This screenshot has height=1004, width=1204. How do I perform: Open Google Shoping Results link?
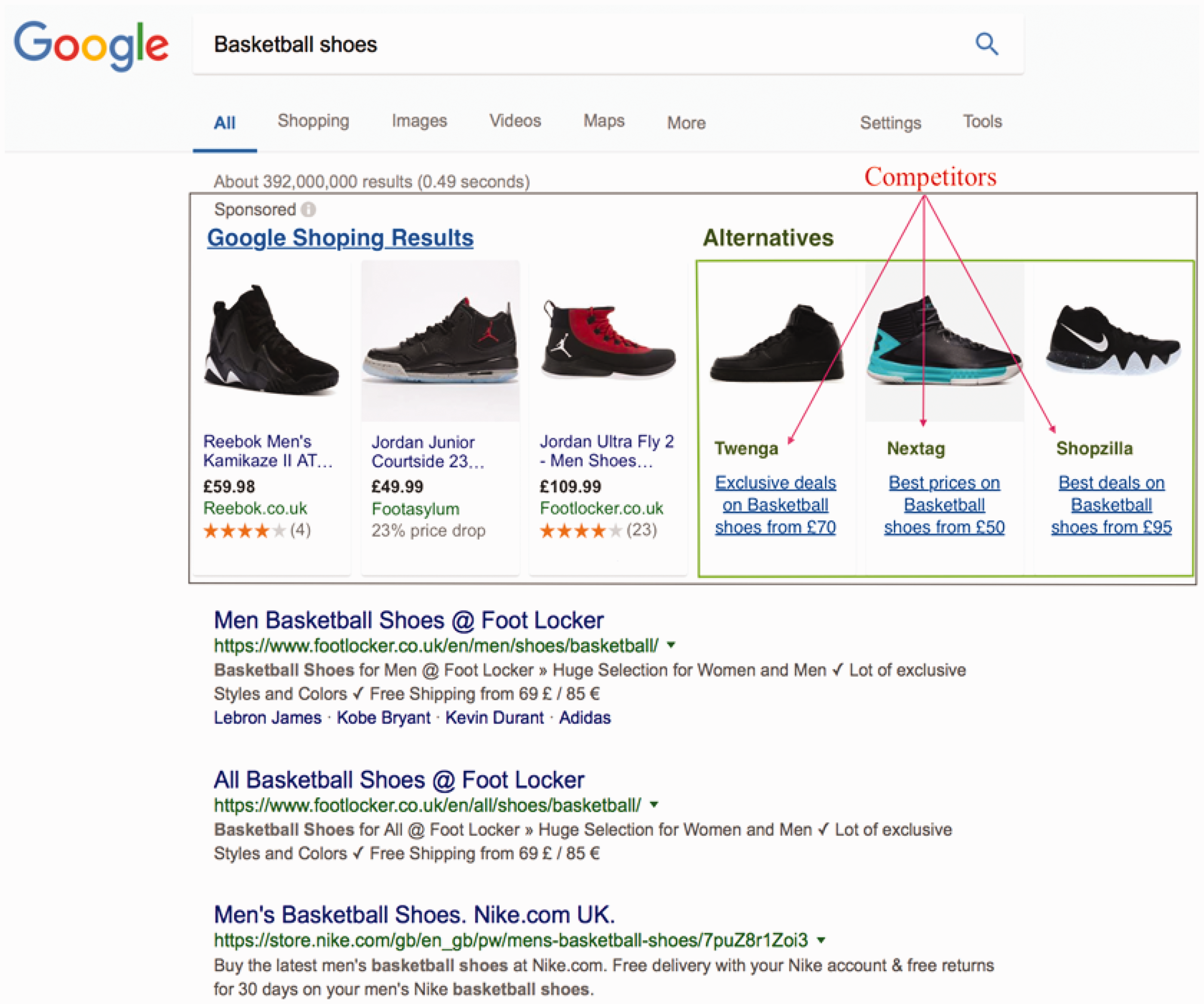pos(340,238)
